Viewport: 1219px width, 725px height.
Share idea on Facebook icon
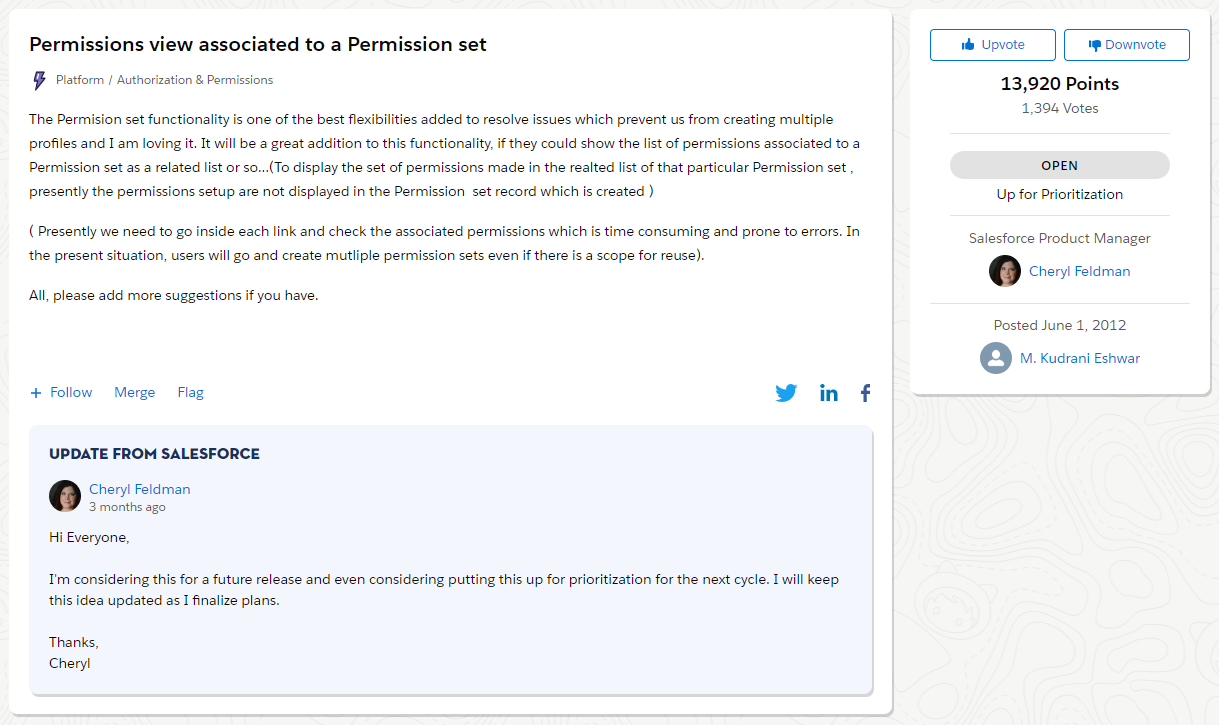coord(865,393)
